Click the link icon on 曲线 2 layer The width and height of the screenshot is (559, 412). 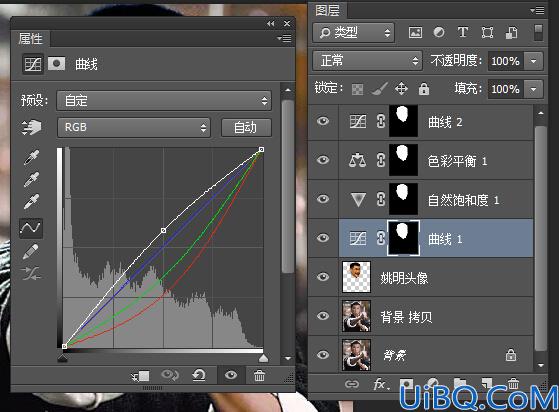381,121
